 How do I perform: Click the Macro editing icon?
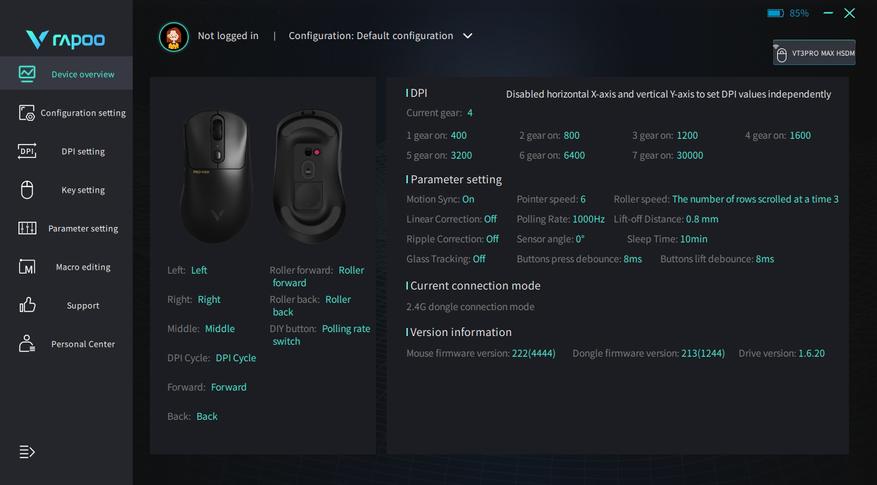point(27,267)
